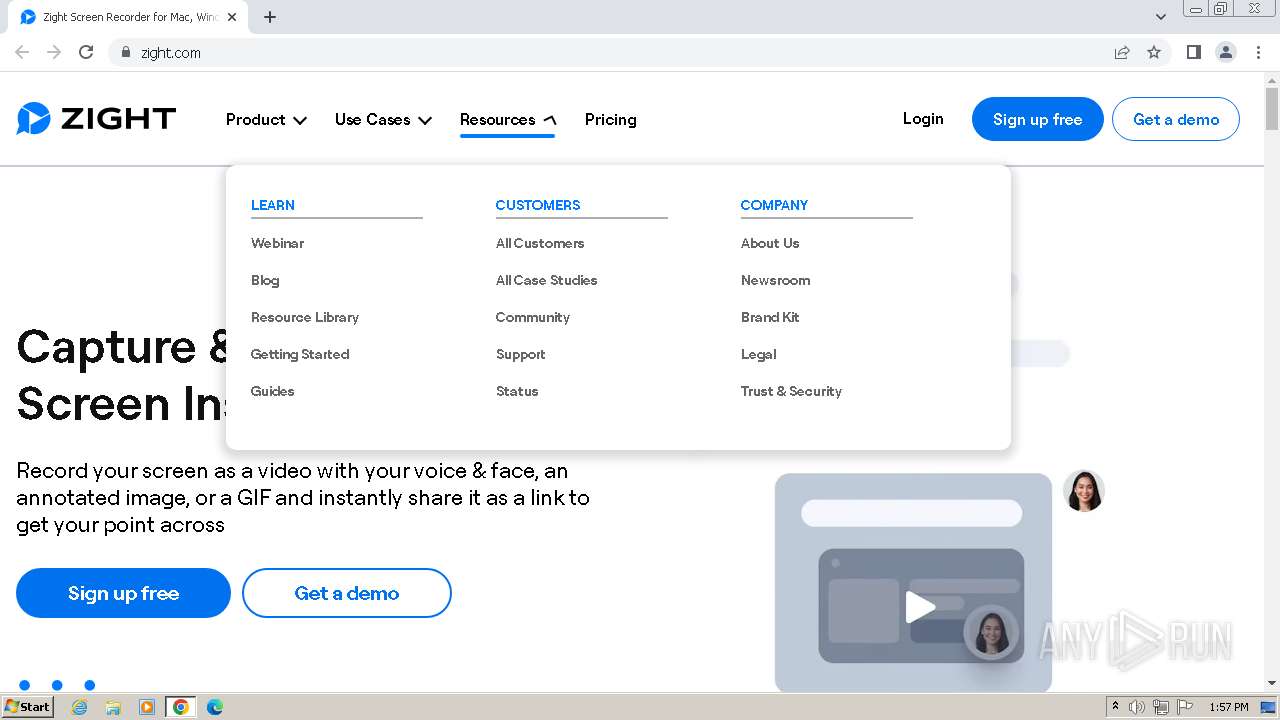Open the Newsroom link
The height and width of the screenshot is (720, 1280).
[x=775, y=280]
